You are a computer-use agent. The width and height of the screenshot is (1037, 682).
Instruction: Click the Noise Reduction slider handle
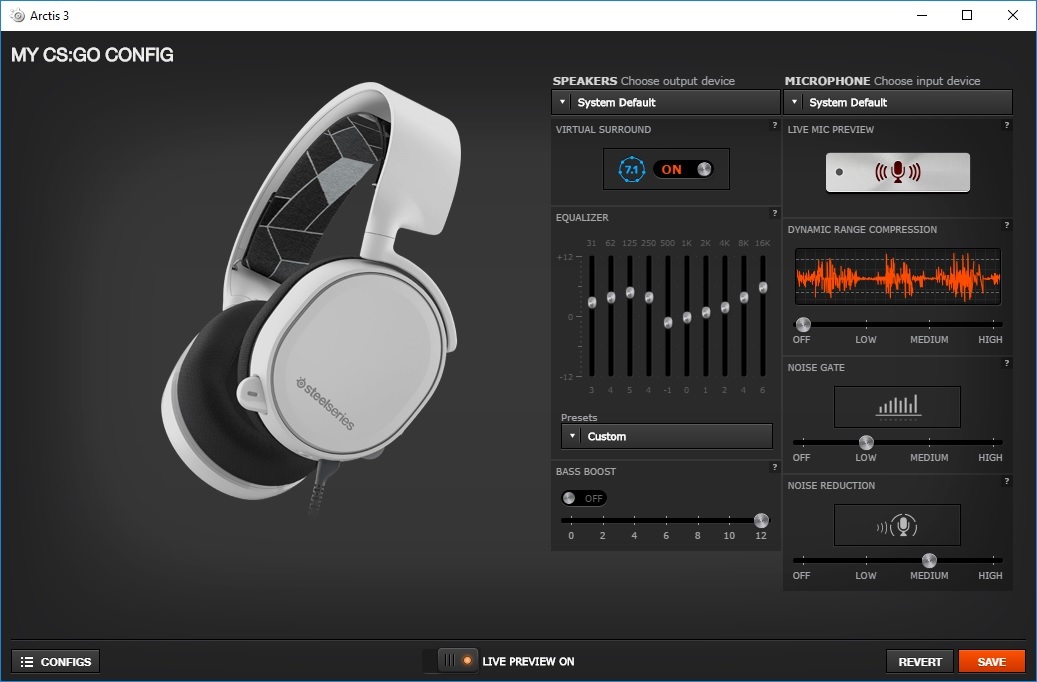click(x=929, y=560)
